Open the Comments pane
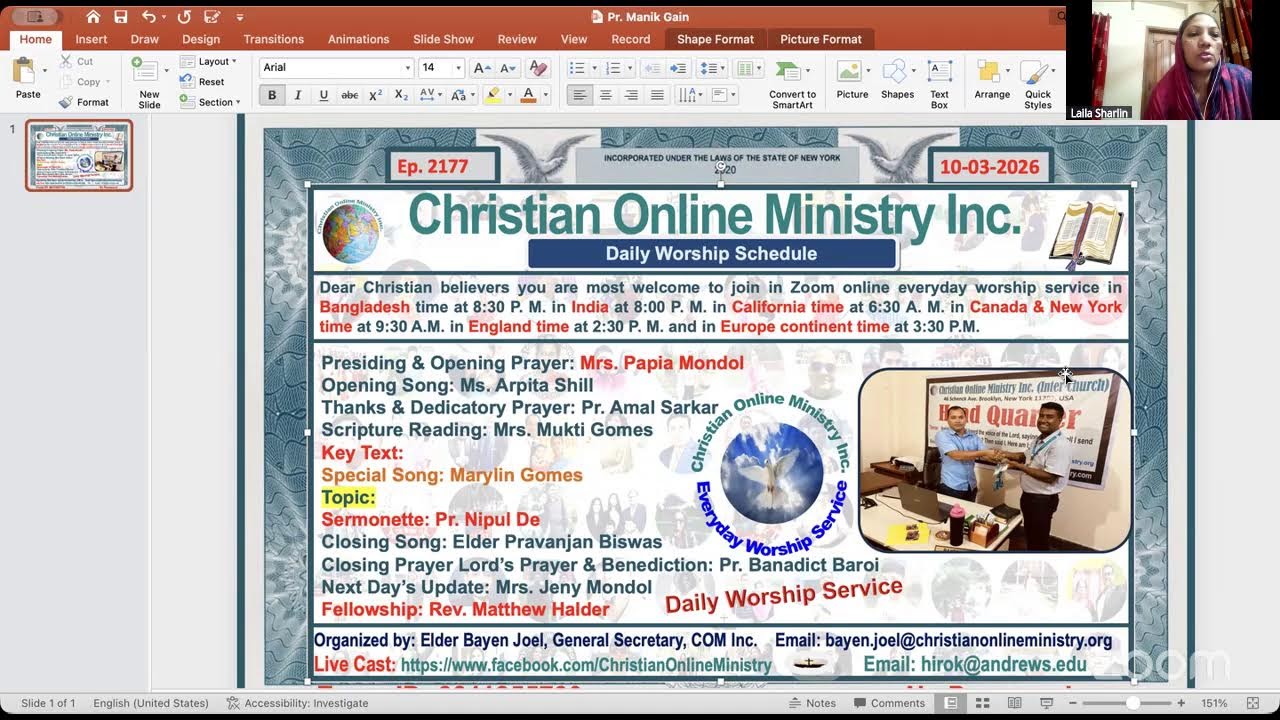The image size is (1280, 720). 888,703
